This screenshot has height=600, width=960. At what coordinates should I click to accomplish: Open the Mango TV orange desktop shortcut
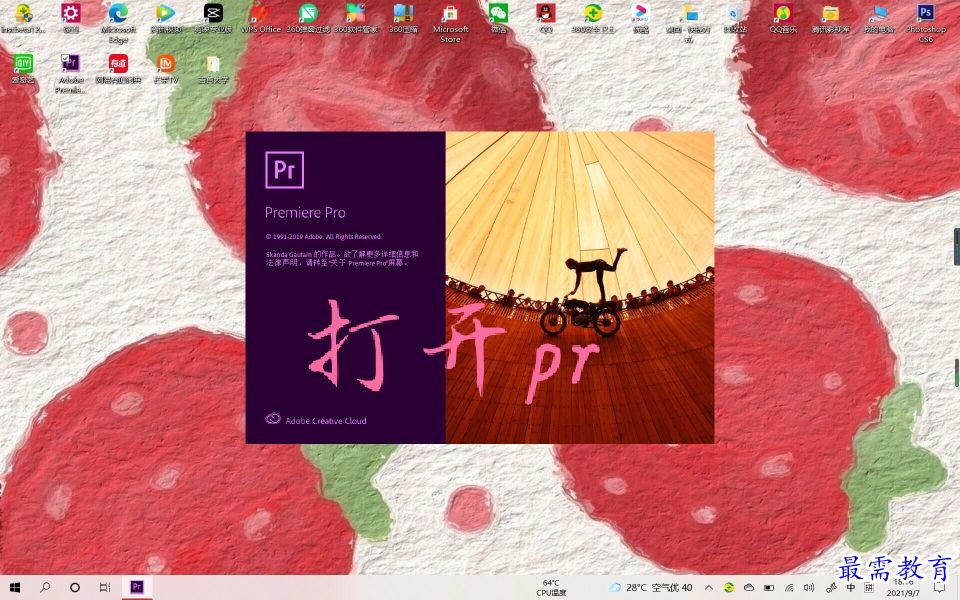[x=166, y=69]
